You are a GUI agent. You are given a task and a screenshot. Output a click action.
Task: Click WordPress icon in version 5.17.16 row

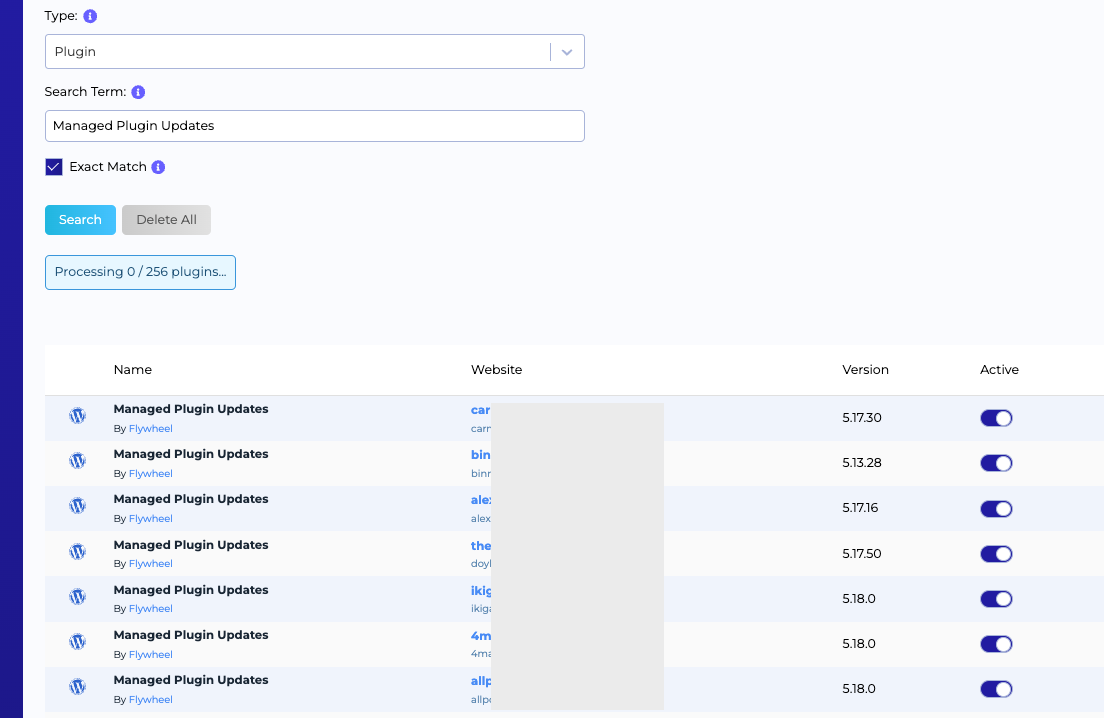tap(77, 506)
